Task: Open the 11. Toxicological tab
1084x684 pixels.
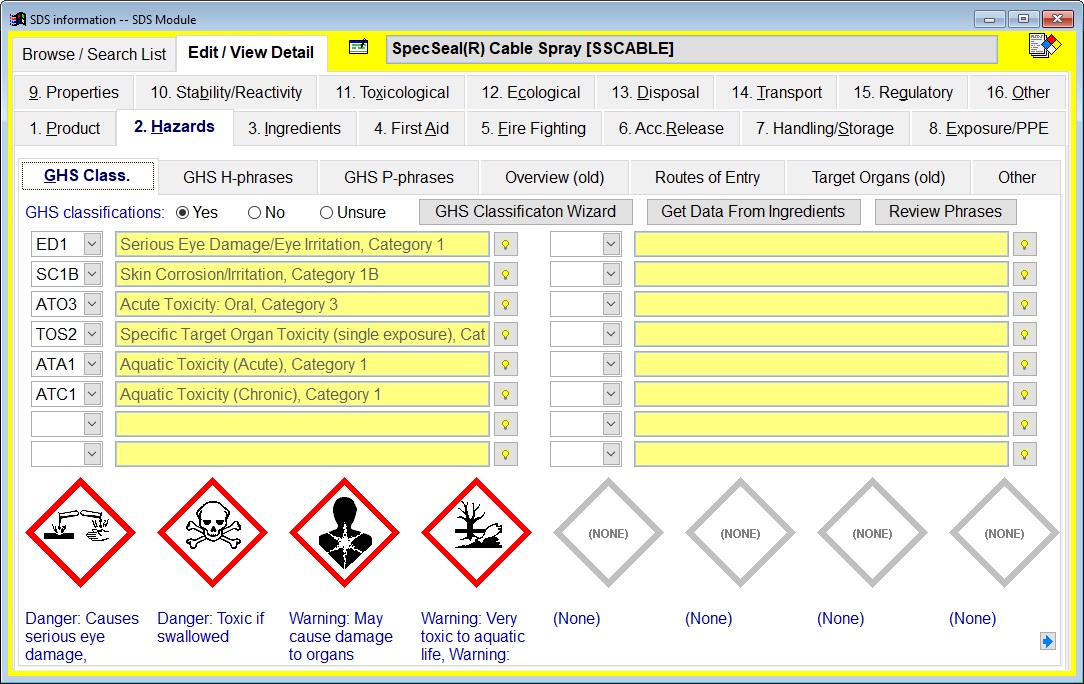Action: click(x=392, y=93)
